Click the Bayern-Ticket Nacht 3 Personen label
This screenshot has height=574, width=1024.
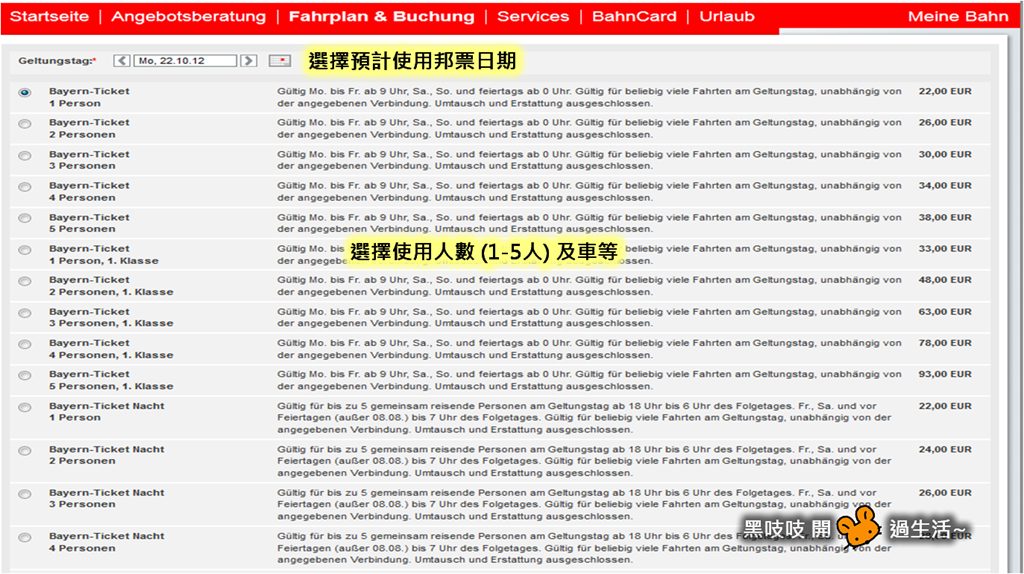tap(106, 499)
